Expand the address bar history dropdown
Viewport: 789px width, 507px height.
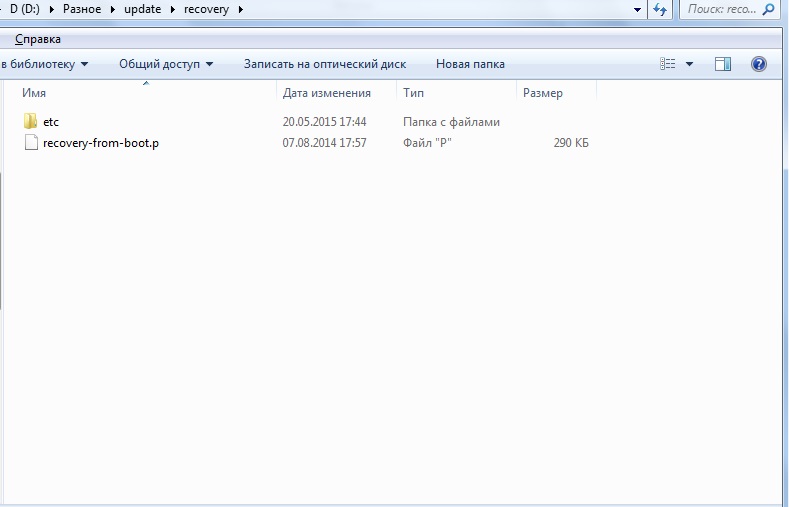(638, 9)
